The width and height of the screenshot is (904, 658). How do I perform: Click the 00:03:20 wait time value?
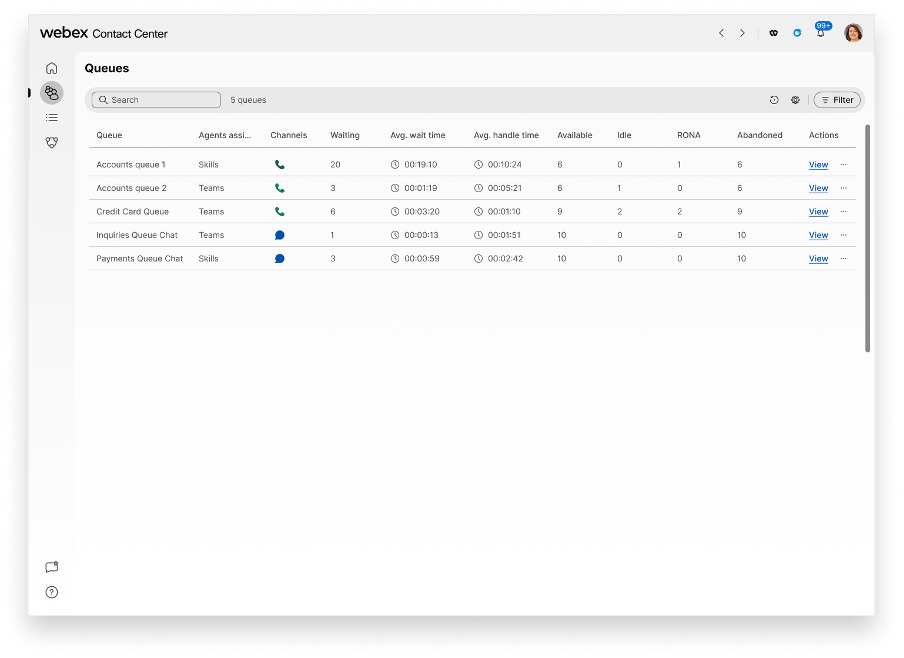(x=421, y=212)
